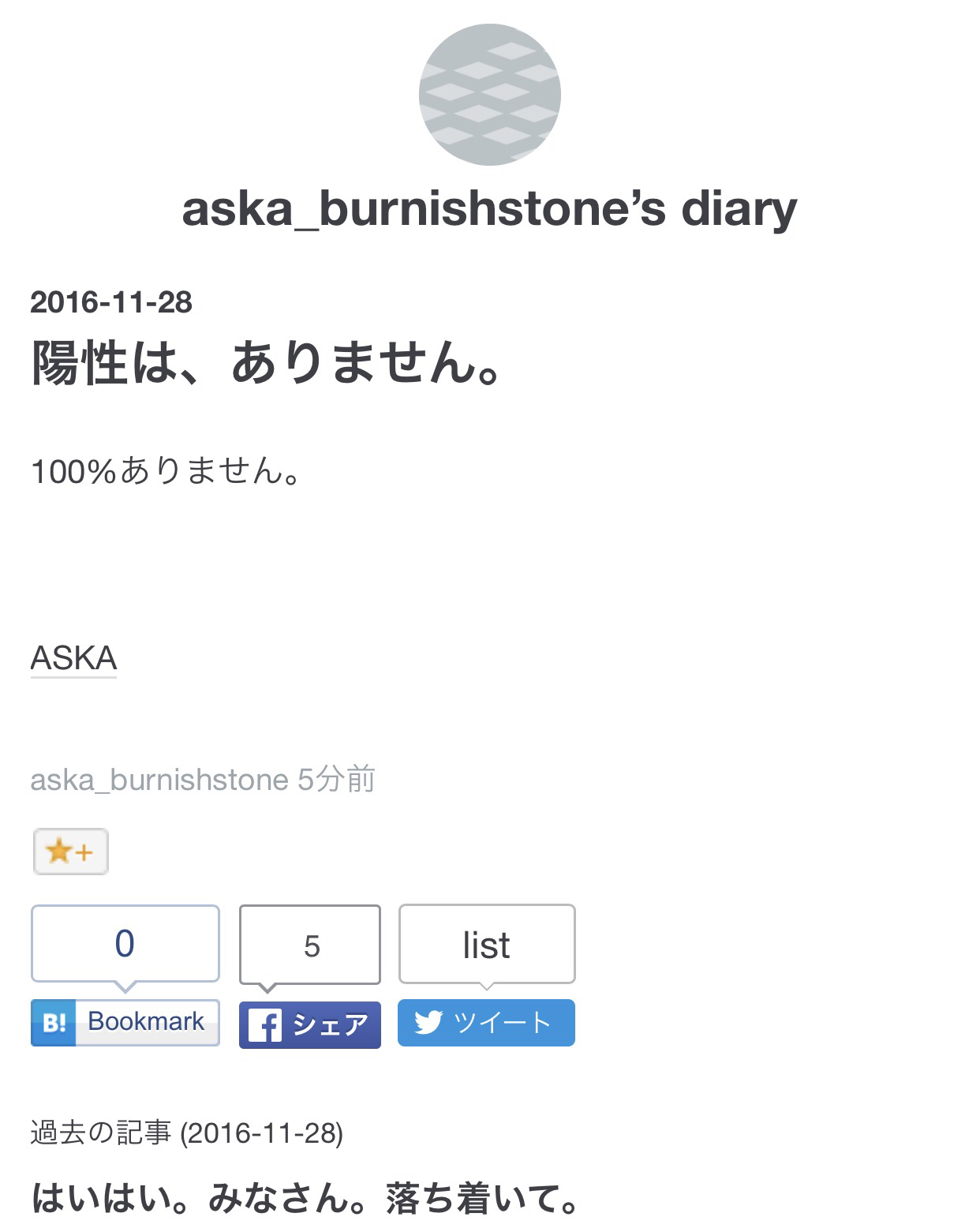Click the Facebook share count bubble showing 5
The image size is (980, 1228).
(310, 945)
